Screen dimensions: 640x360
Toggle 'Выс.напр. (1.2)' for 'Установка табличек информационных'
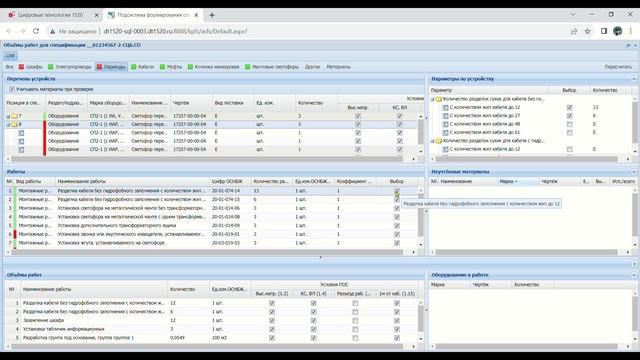(x=272, y=329)
